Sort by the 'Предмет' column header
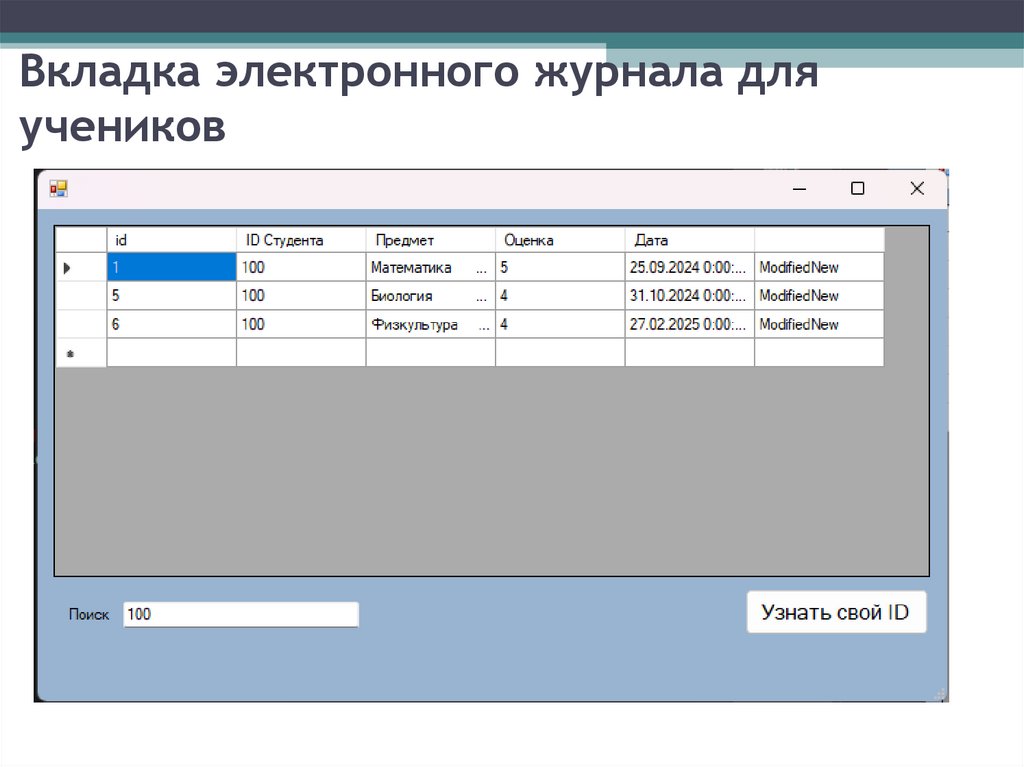The width and height of the screenshot is (1024, 767). (x=430, y=240)
